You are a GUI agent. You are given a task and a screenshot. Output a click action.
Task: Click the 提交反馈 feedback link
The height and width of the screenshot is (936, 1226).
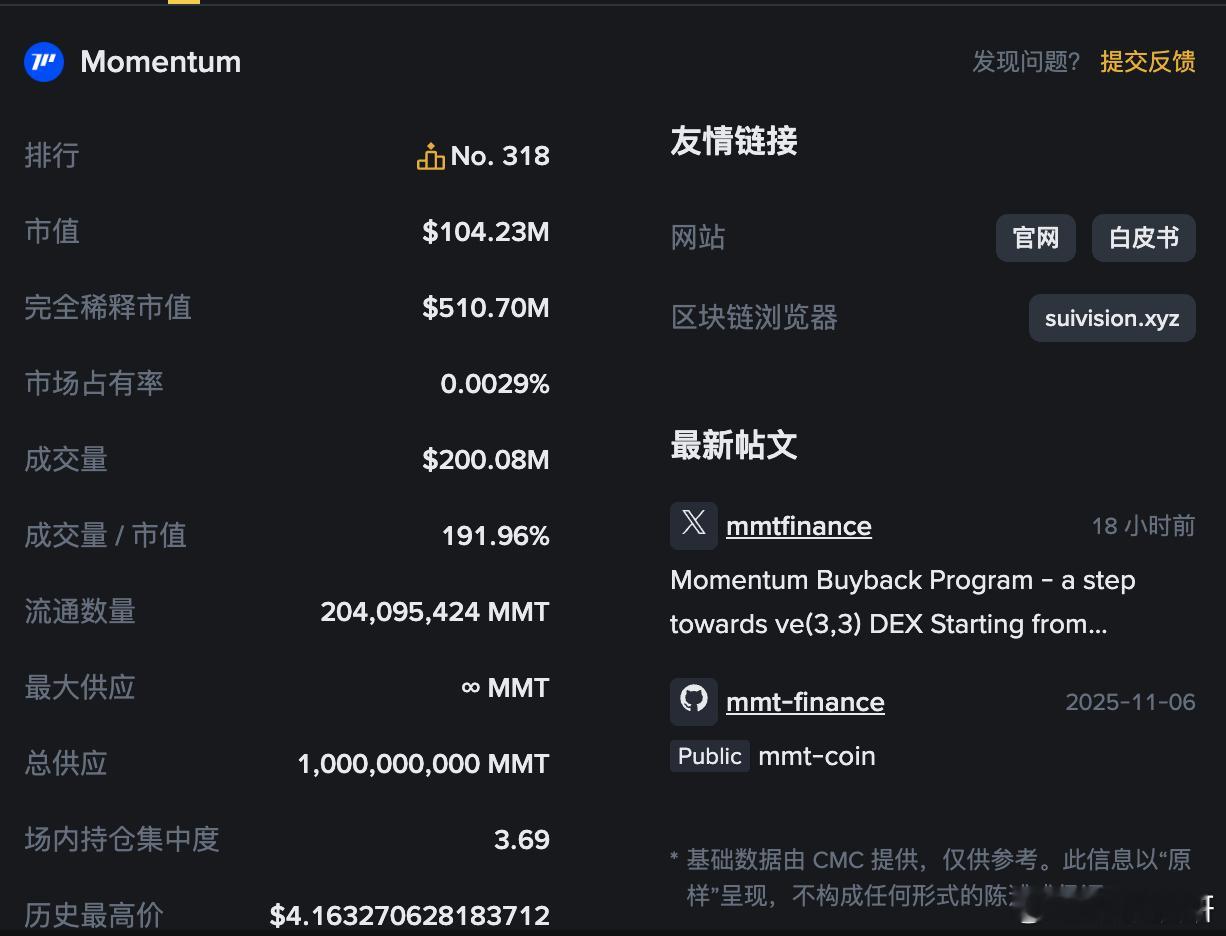[1147, 61]
